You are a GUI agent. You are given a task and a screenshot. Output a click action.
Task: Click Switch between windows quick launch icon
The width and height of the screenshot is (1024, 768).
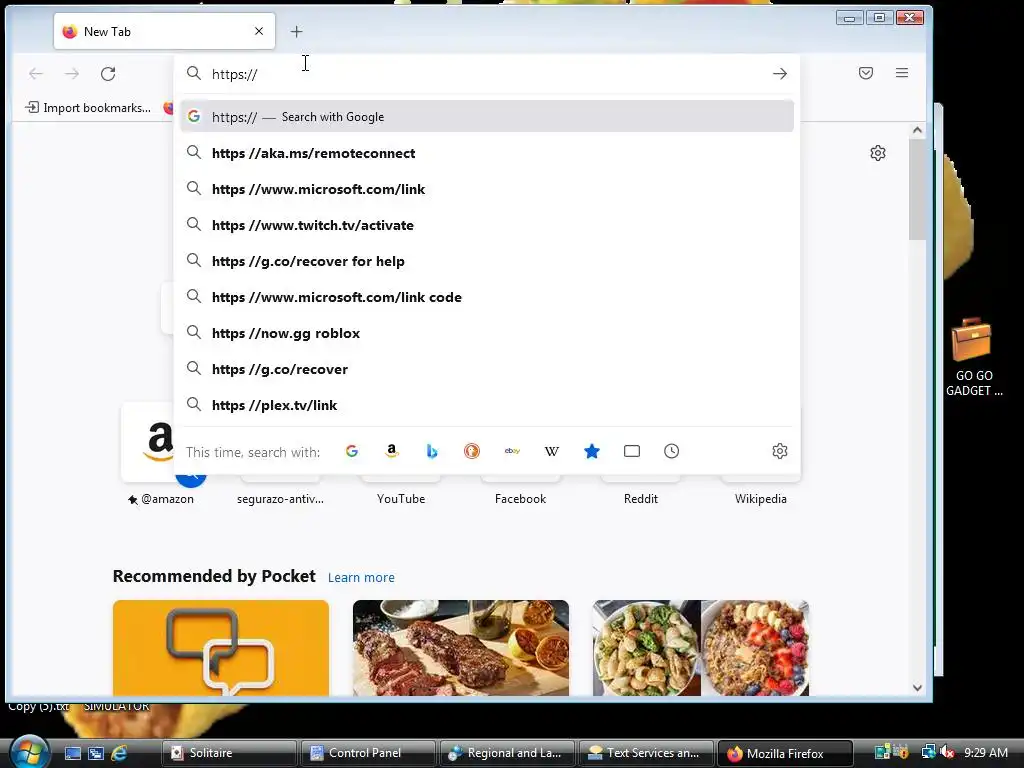(x=96, y=753)
